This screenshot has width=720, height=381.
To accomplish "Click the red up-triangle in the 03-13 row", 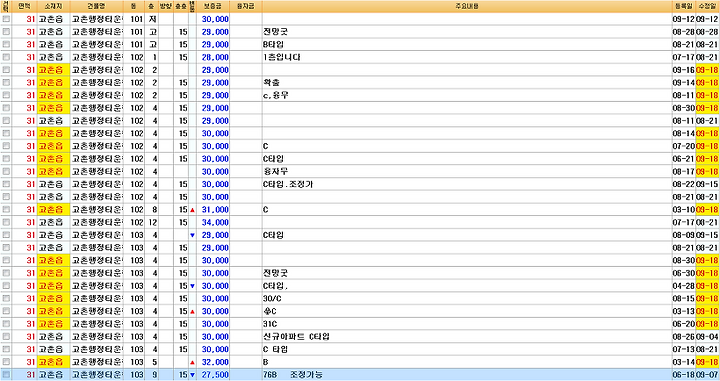I will 192,311.
